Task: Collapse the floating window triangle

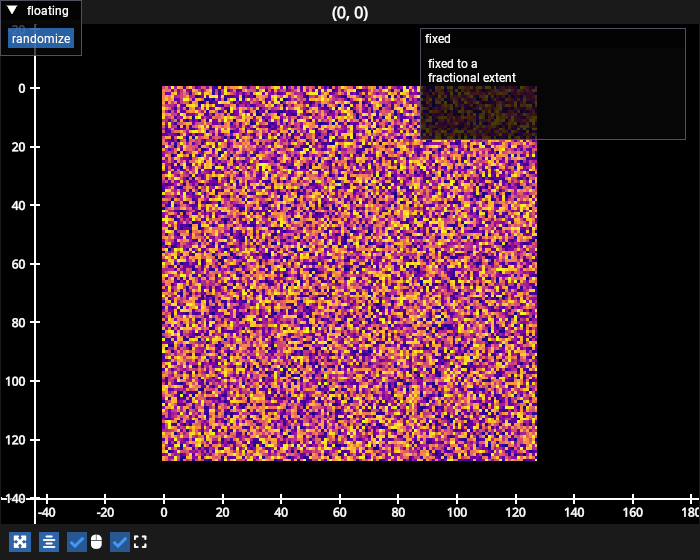Action: (x=12, y=10)
